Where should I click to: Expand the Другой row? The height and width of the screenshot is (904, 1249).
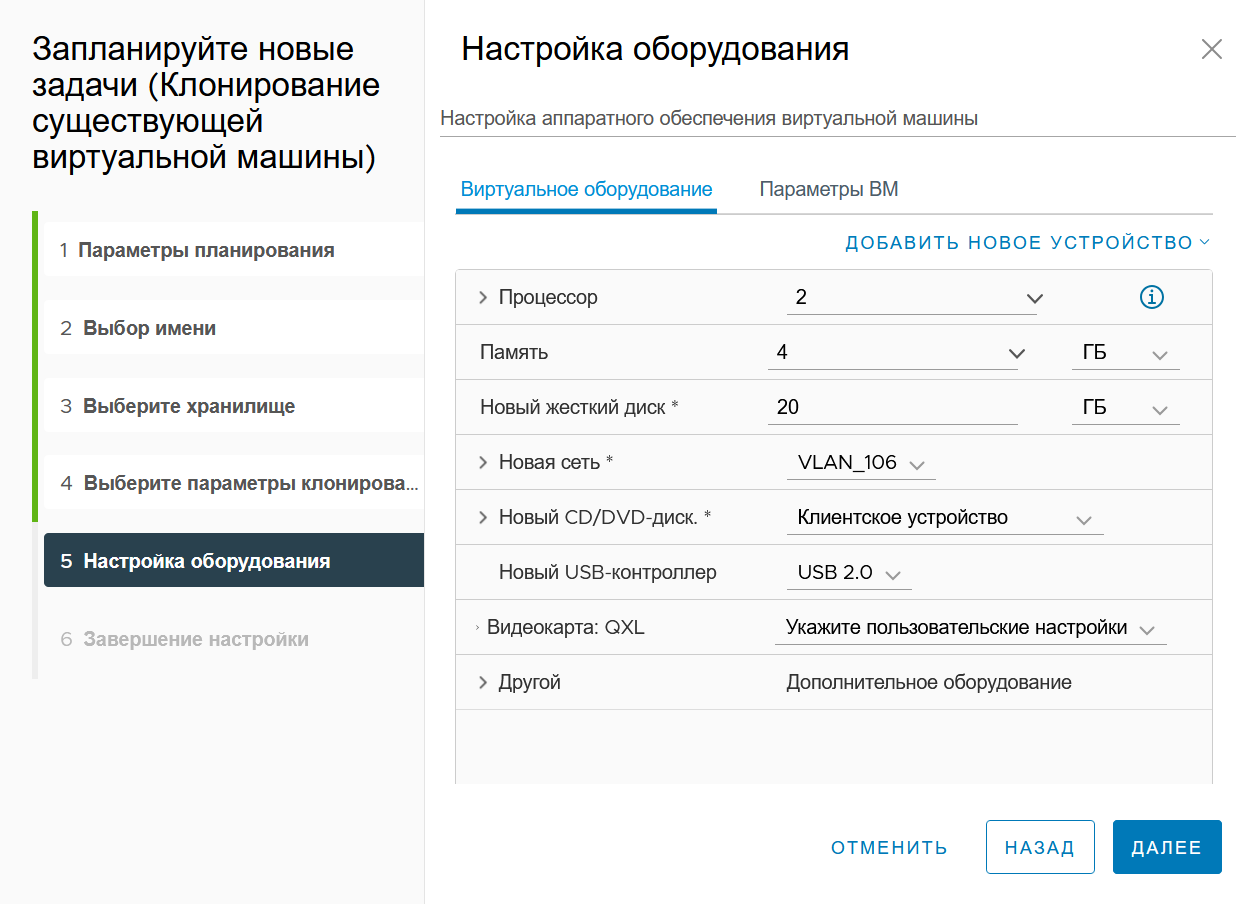click(x=483, y=682)
